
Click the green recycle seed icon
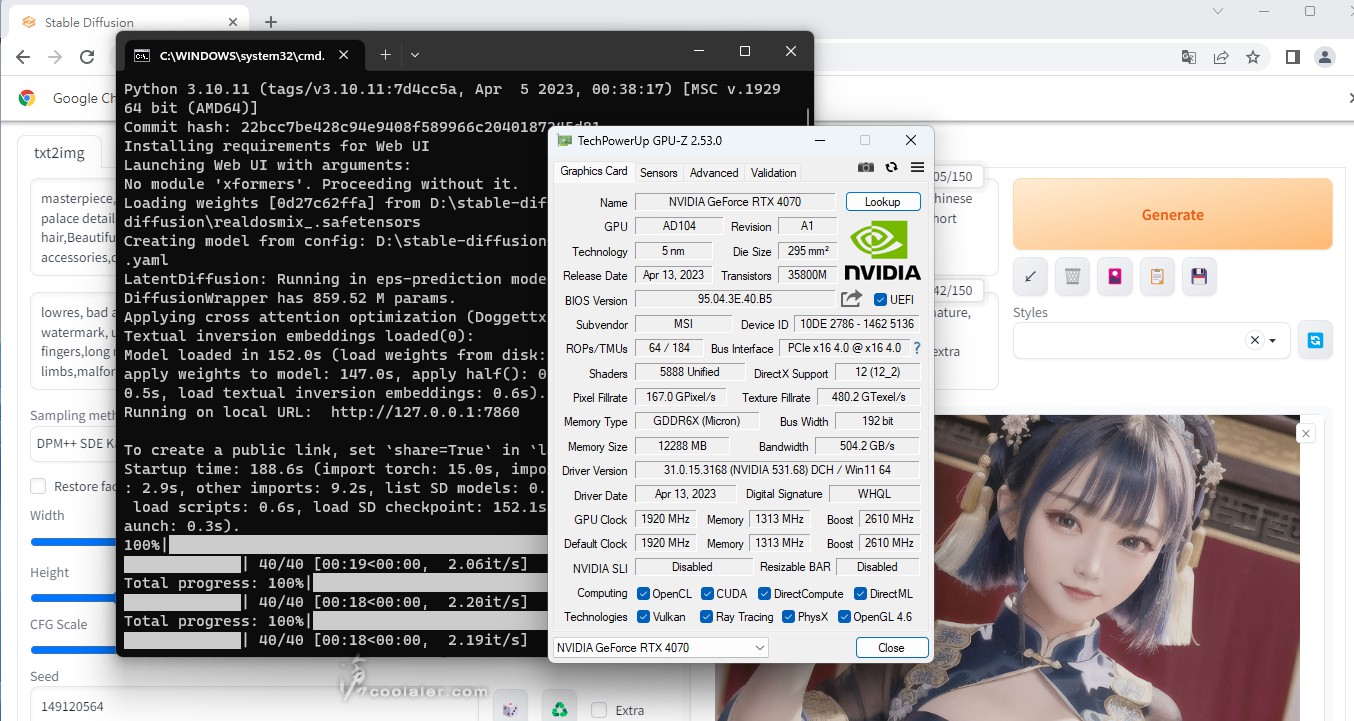(x=560, y=709)
